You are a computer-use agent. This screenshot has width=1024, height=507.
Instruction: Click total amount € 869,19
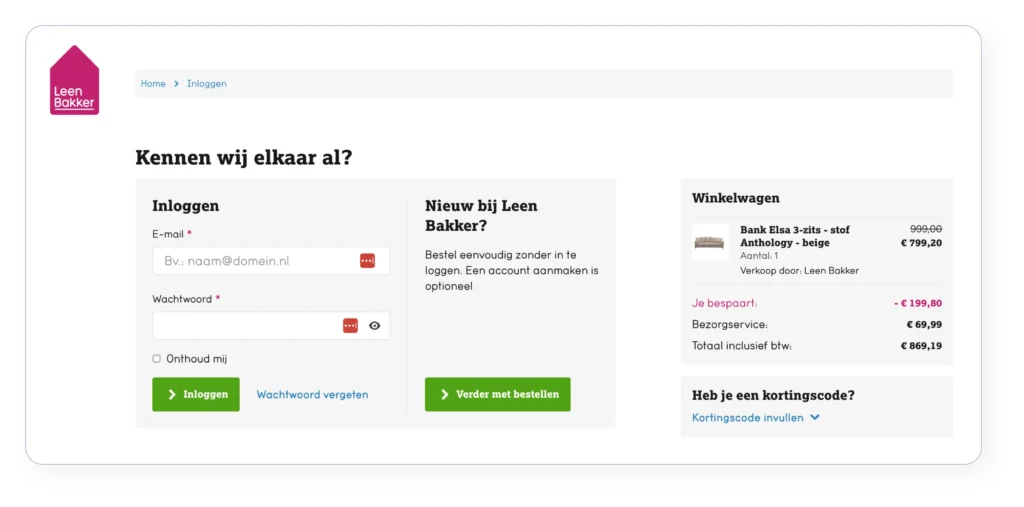921,346
